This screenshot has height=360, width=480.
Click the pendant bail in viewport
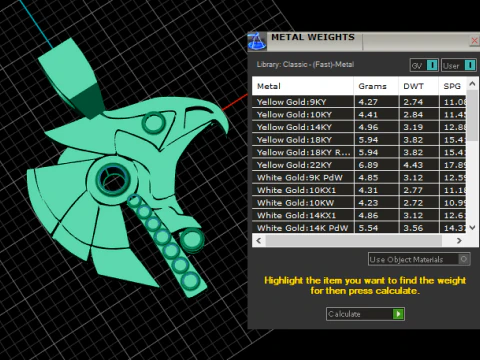pyautogui.click(x=72, y=77)
